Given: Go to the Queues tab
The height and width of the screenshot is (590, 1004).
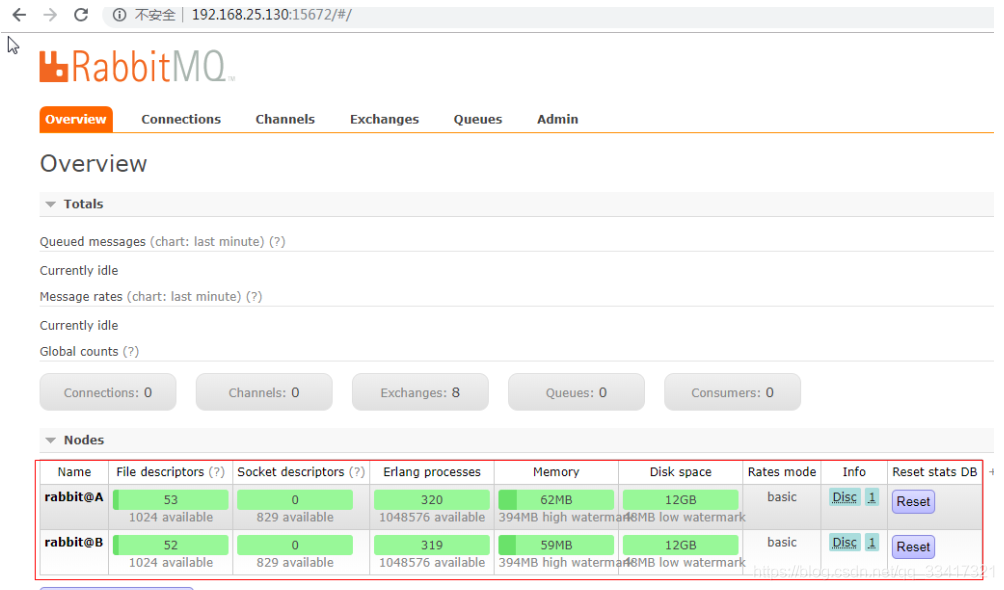Looking at the screenshot, I should [478, 119].
